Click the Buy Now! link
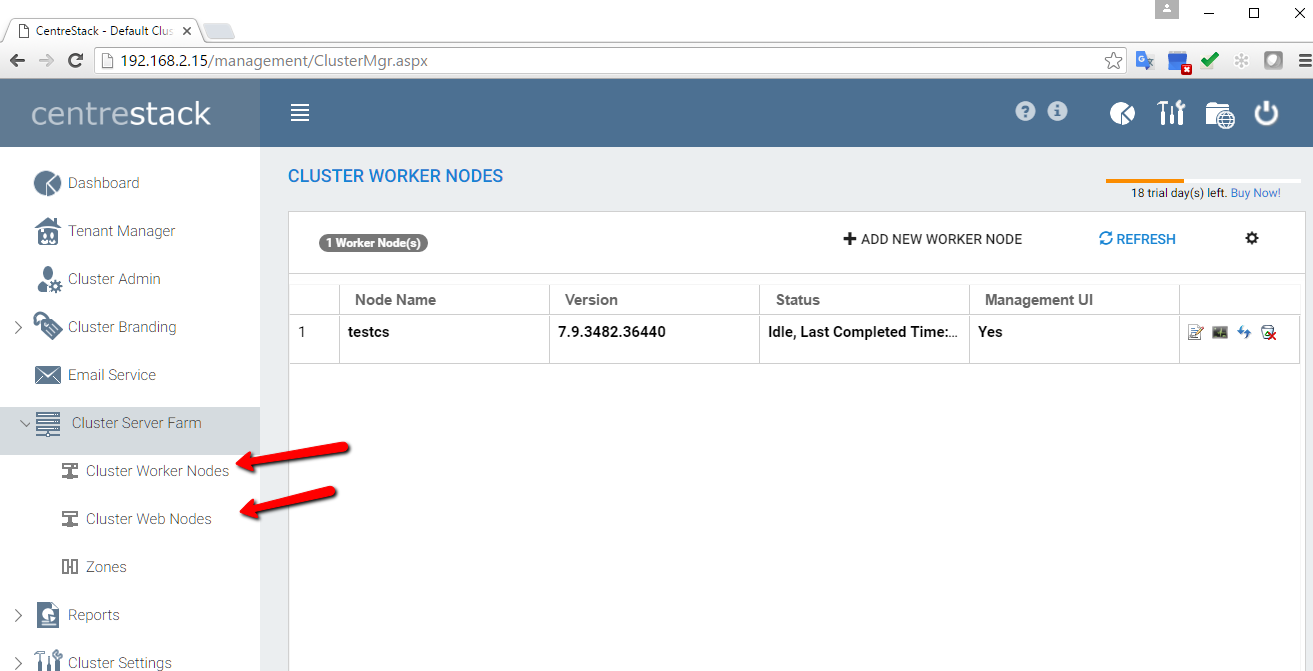This screenshot has width=1313, height=671. coord(1255,193)
